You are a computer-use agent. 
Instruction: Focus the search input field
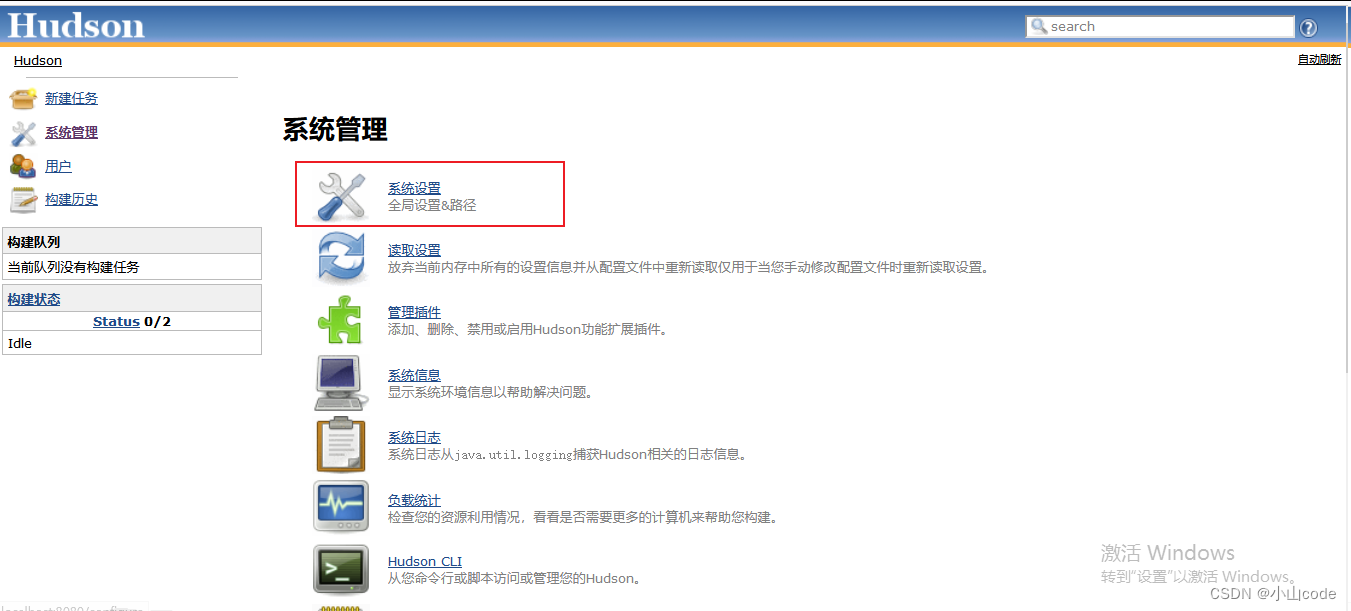coord(1160,27)
